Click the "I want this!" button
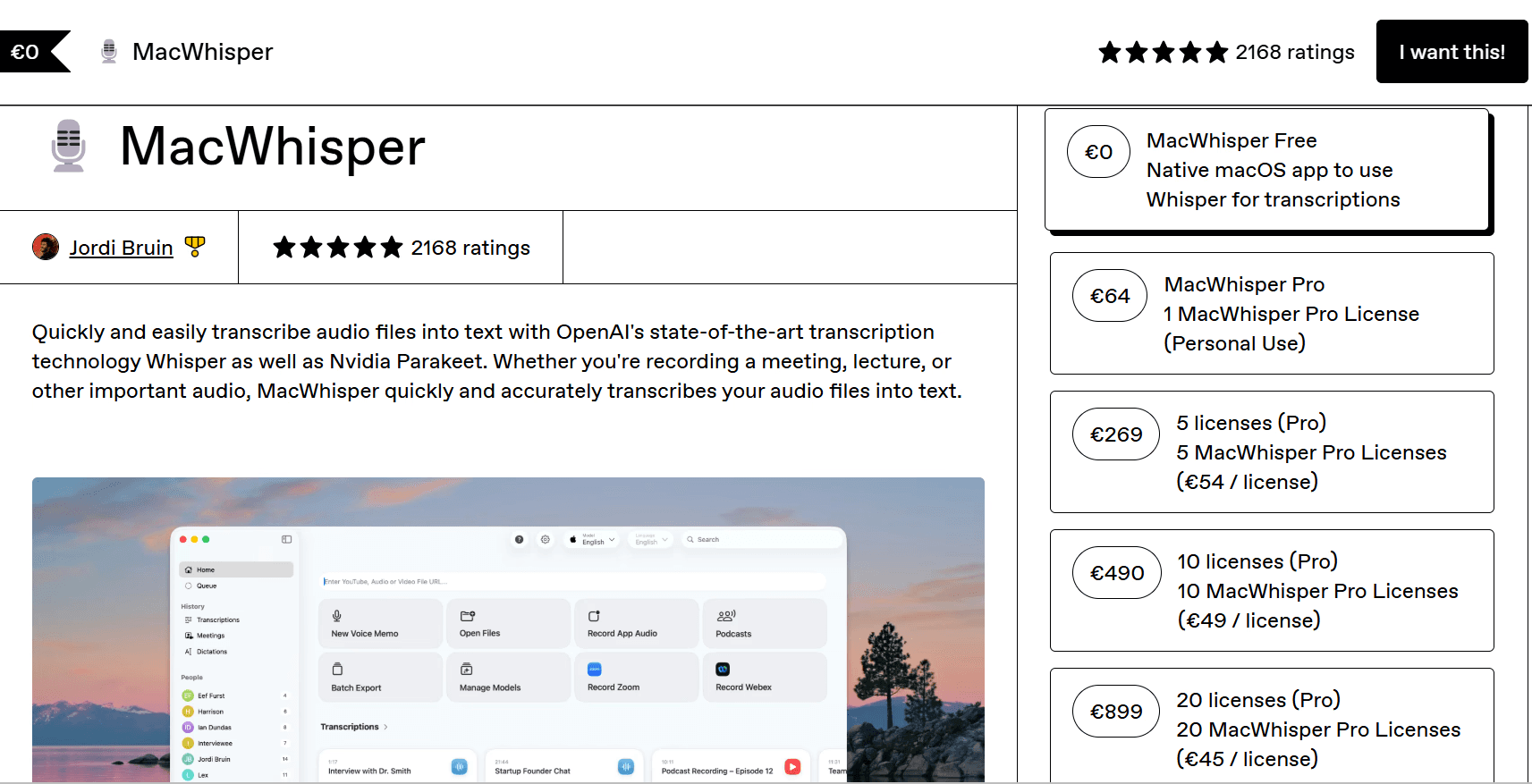The width and height of the screenshot is (1532, 784). (1452, 52)
